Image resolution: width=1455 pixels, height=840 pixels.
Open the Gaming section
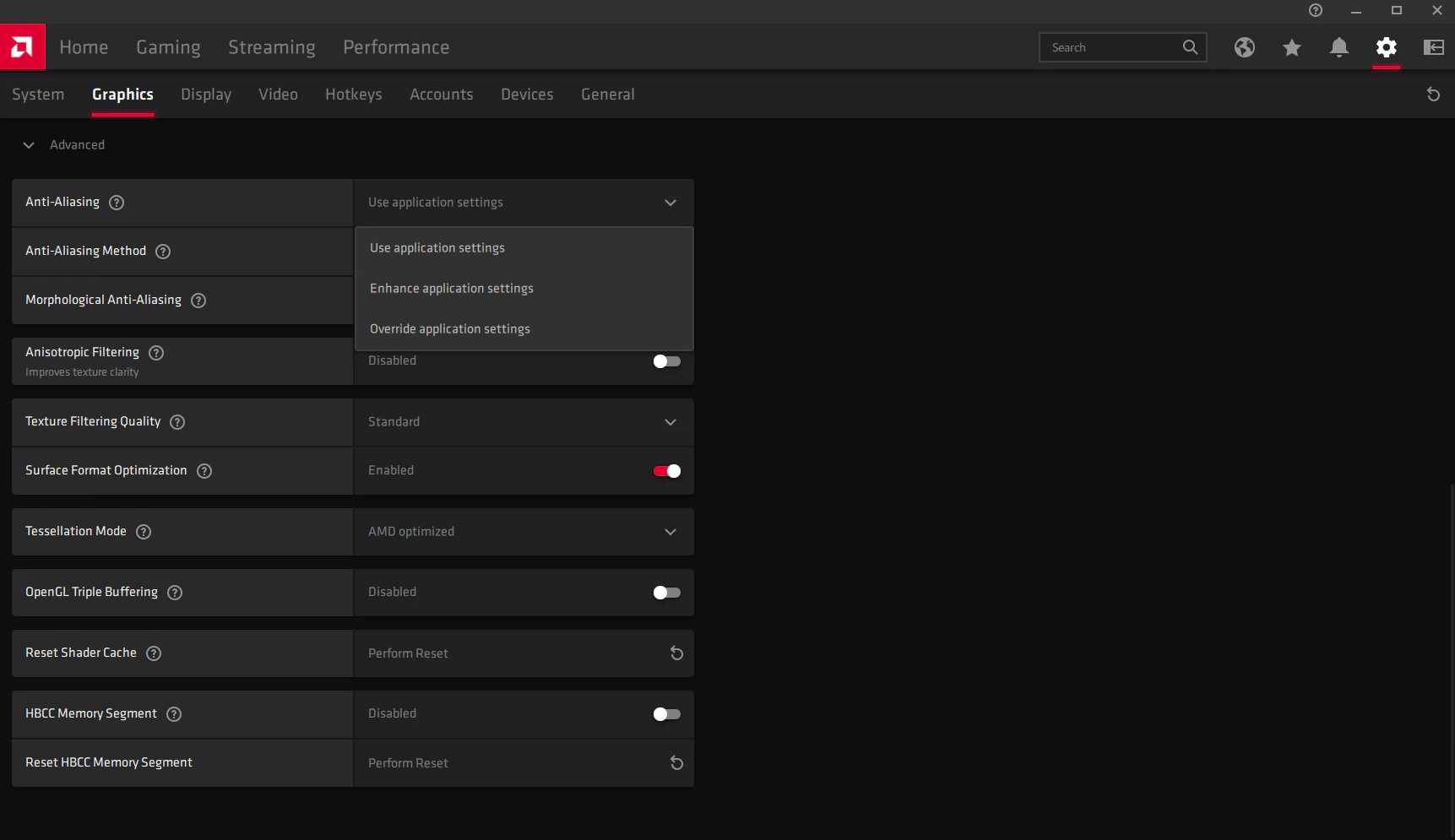click(x=168, y=47)
